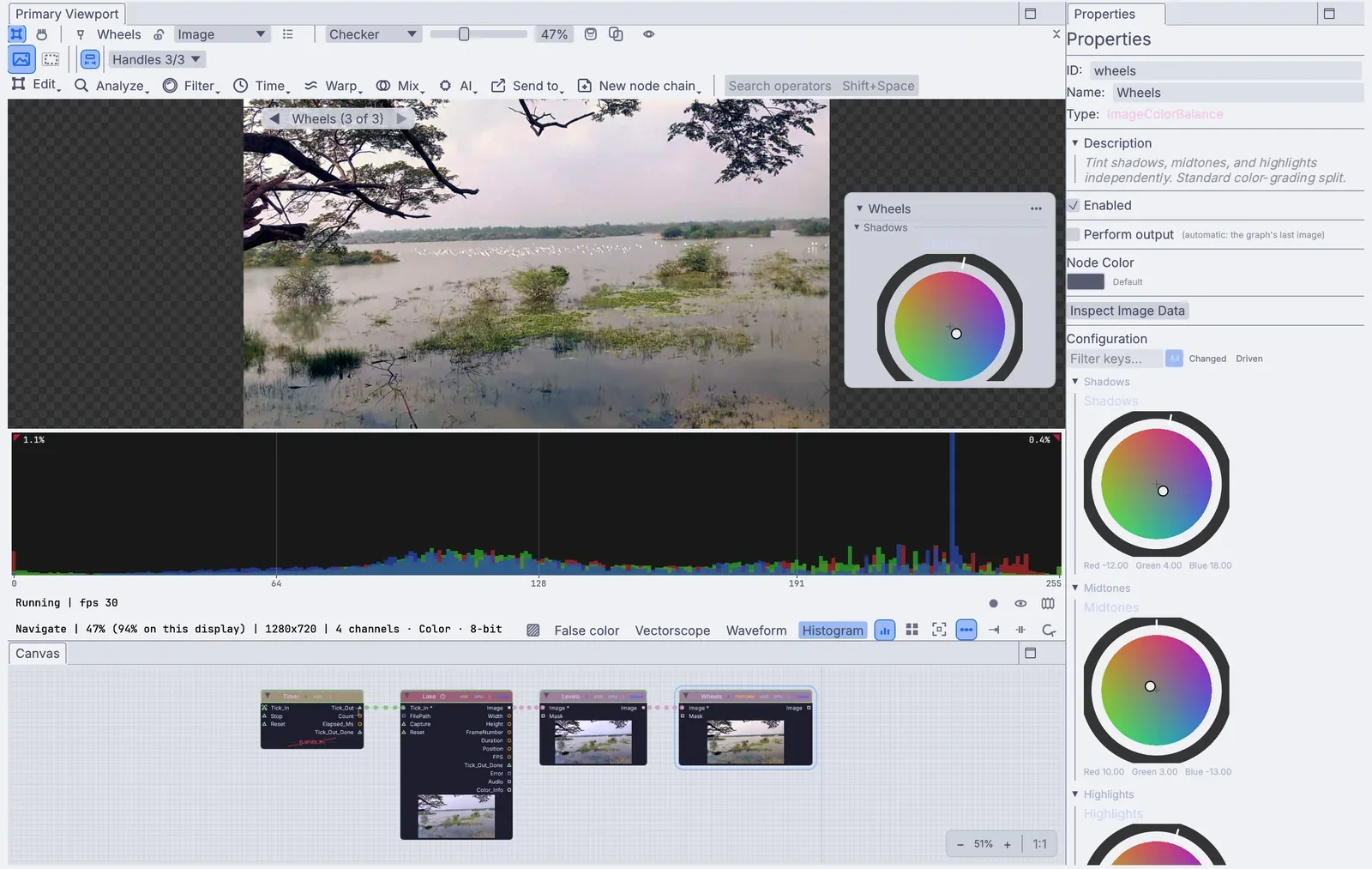Screen dimensions: 1372x869
Task: Click the Search operators field
Action: 821,86
